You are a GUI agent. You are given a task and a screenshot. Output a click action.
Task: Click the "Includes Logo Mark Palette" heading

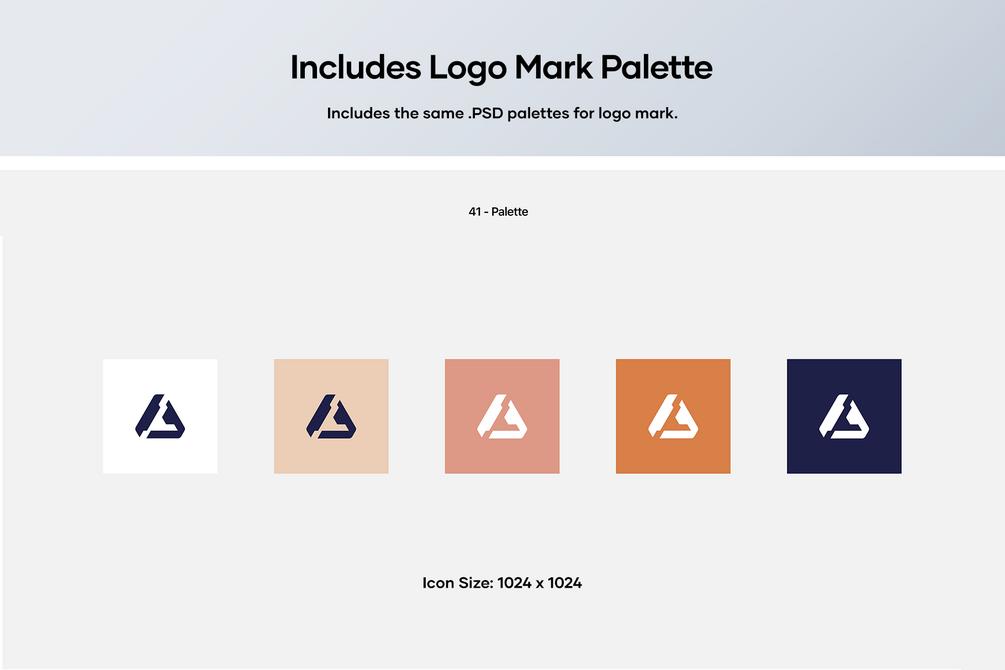pyautogui.click(x=501, y=68)
